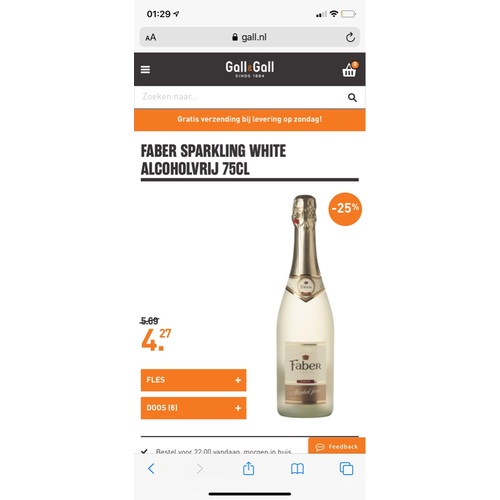Tap the Gall & Gall logo
The image size is (500, 500).
click(x=250, y=69)
